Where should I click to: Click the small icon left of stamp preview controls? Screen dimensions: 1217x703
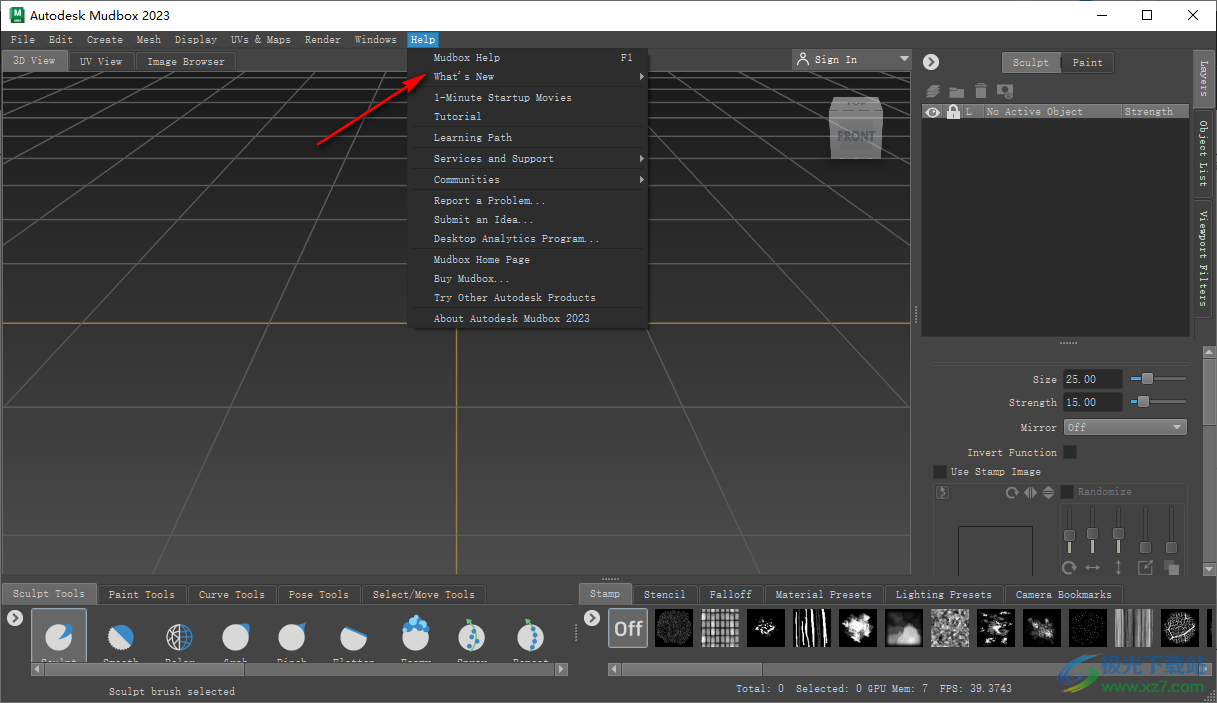click(x=942, y=492)
